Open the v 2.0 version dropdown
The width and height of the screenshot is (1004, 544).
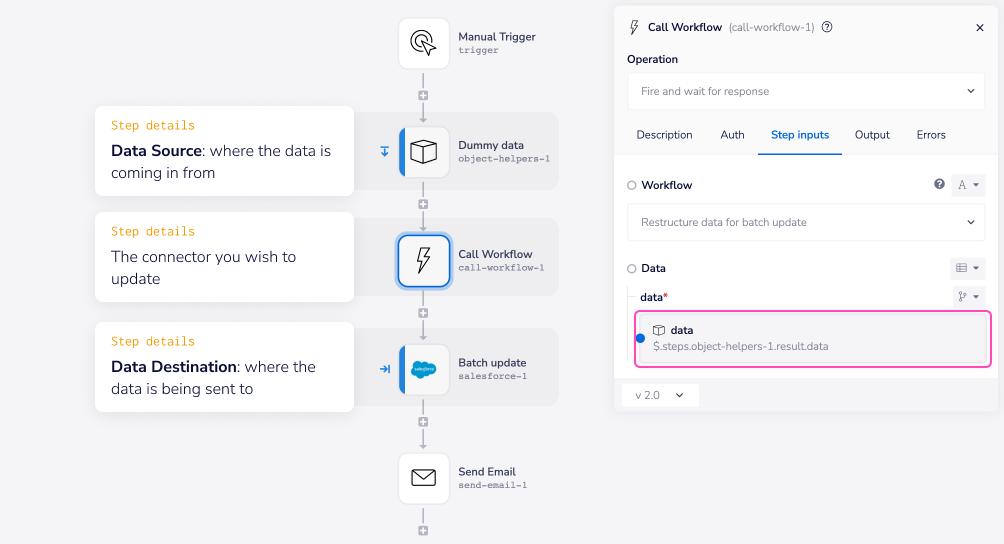(660, 395)
